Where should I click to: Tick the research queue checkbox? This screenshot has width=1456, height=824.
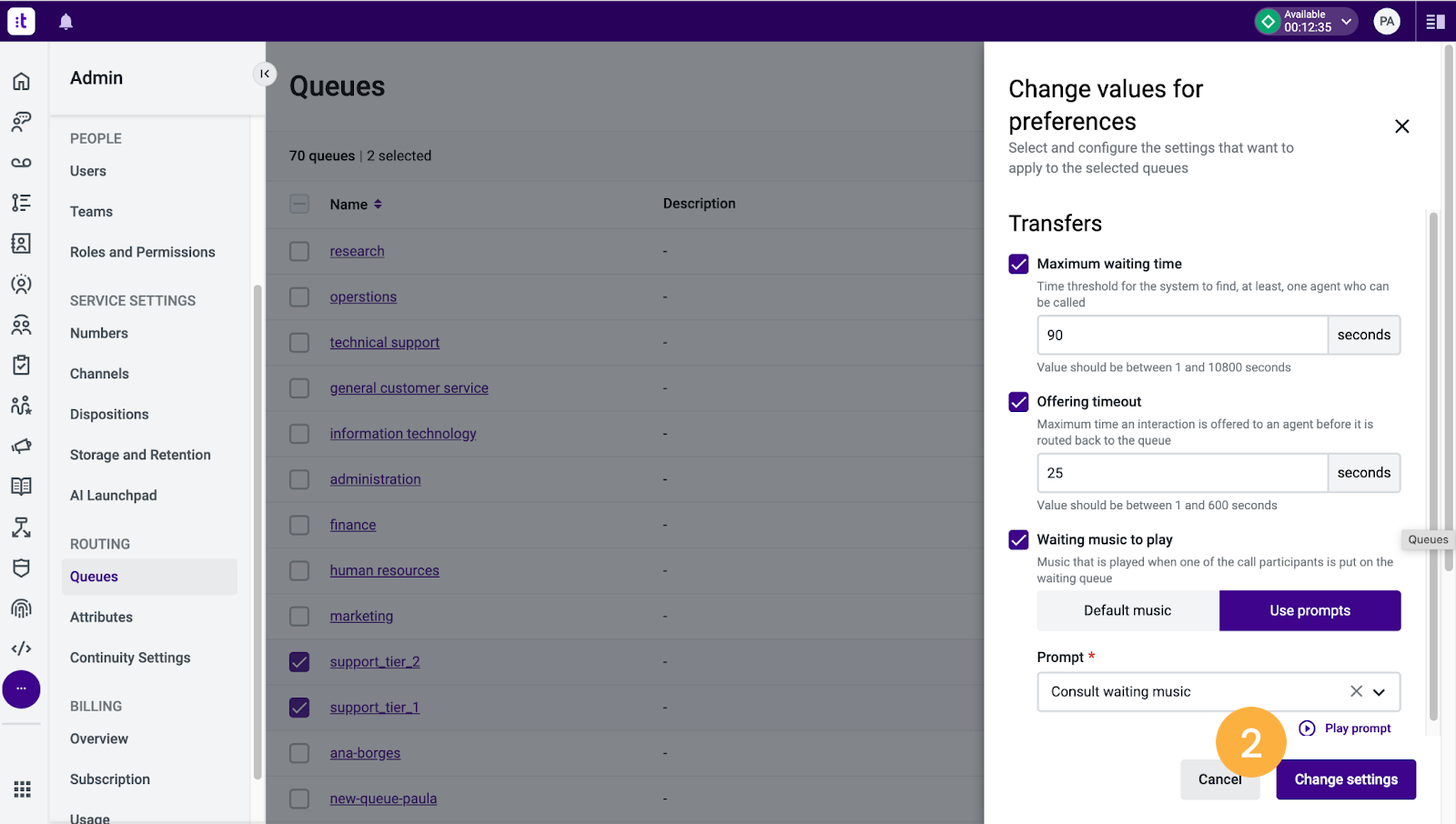(x=299, y=251)
